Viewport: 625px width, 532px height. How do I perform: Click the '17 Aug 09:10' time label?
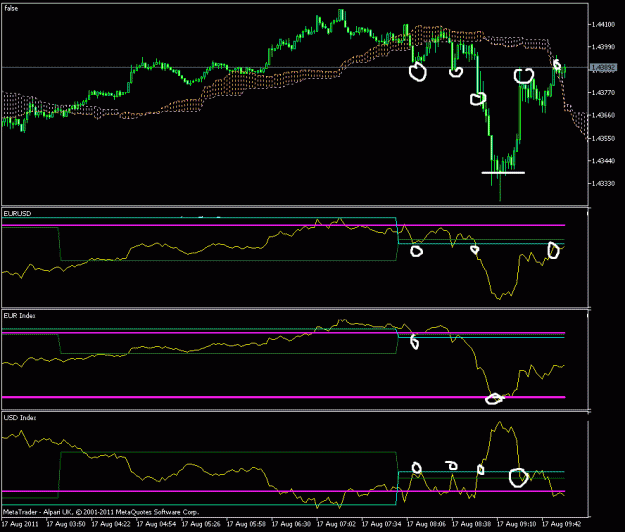tap(516, 524)
